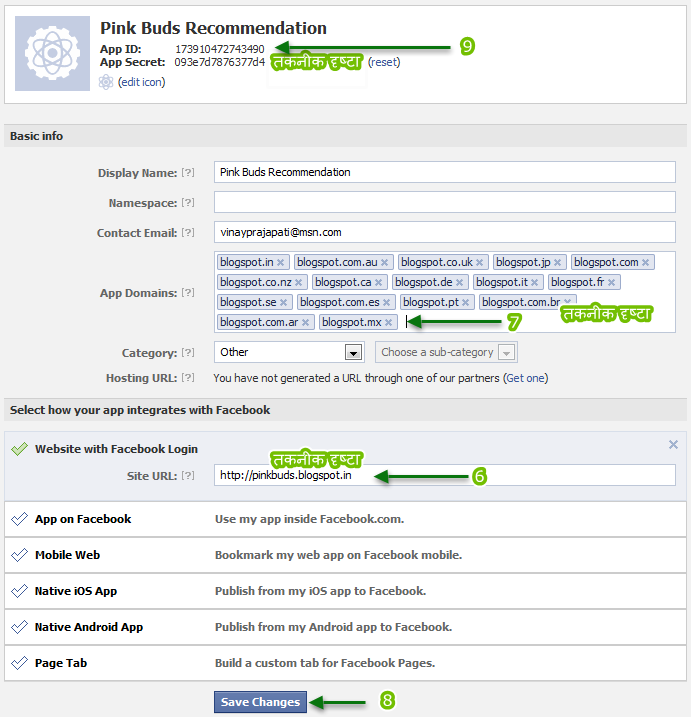Enable the Page Tab checkmark
This screenshot has width=691, height=717.
(19, 663)
